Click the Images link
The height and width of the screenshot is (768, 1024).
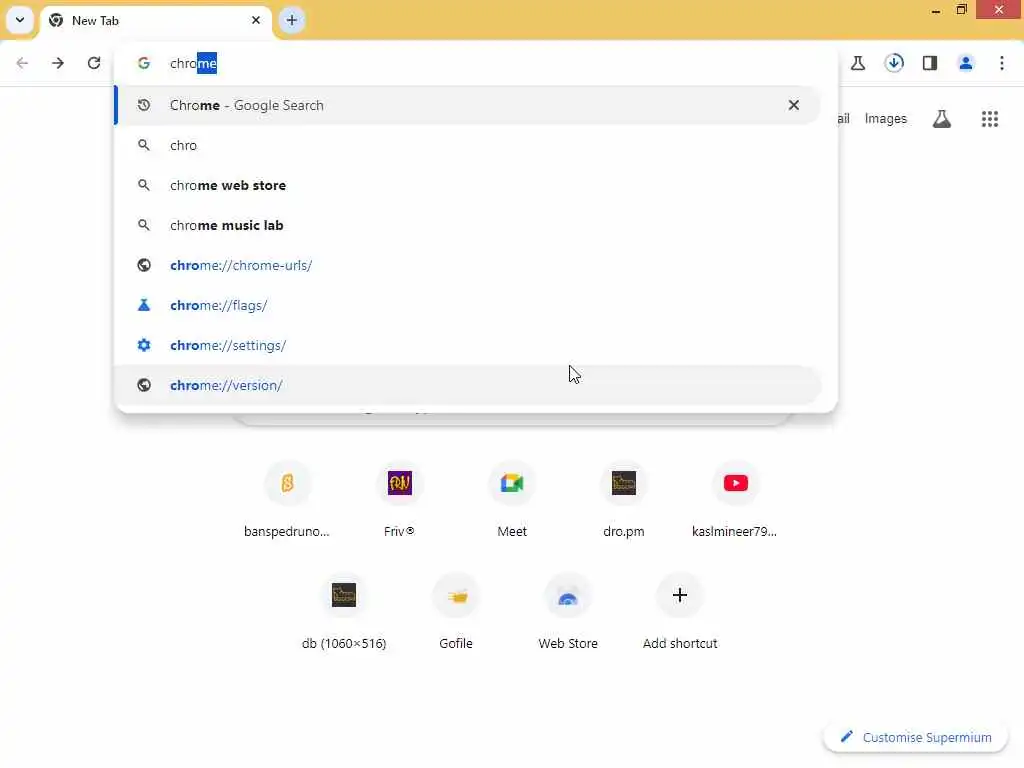886,118
